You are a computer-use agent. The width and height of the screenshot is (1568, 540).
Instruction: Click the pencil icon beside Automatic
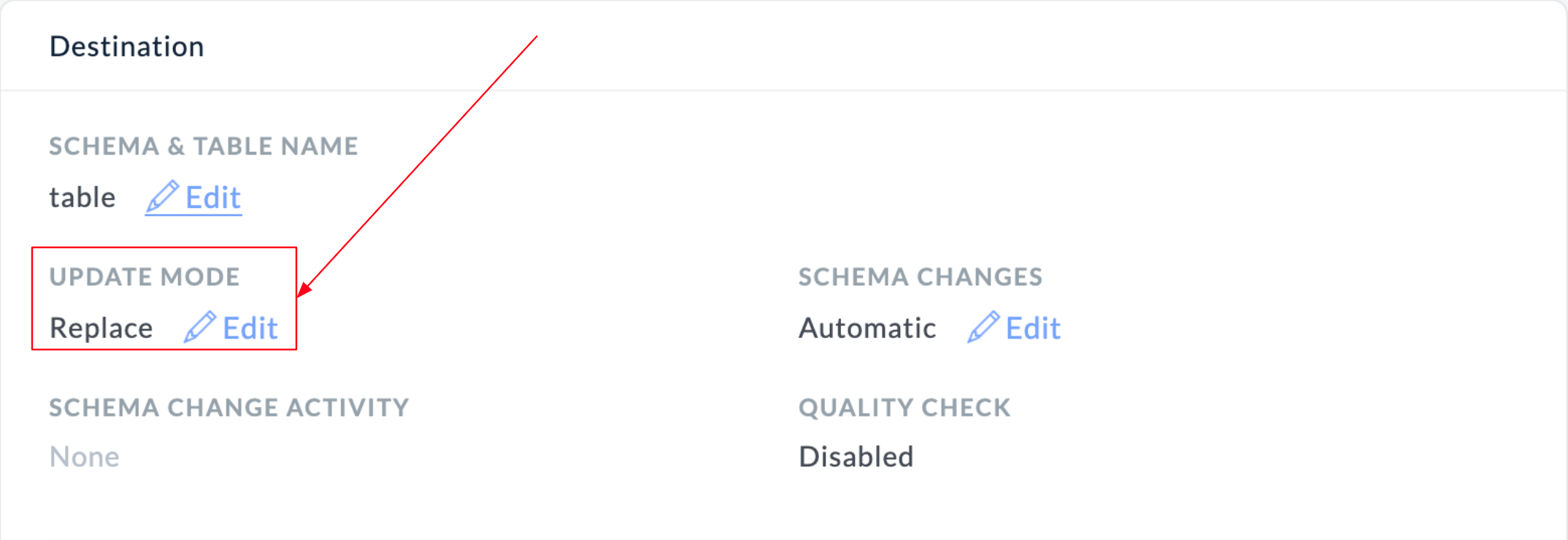(x=983, y=328)
